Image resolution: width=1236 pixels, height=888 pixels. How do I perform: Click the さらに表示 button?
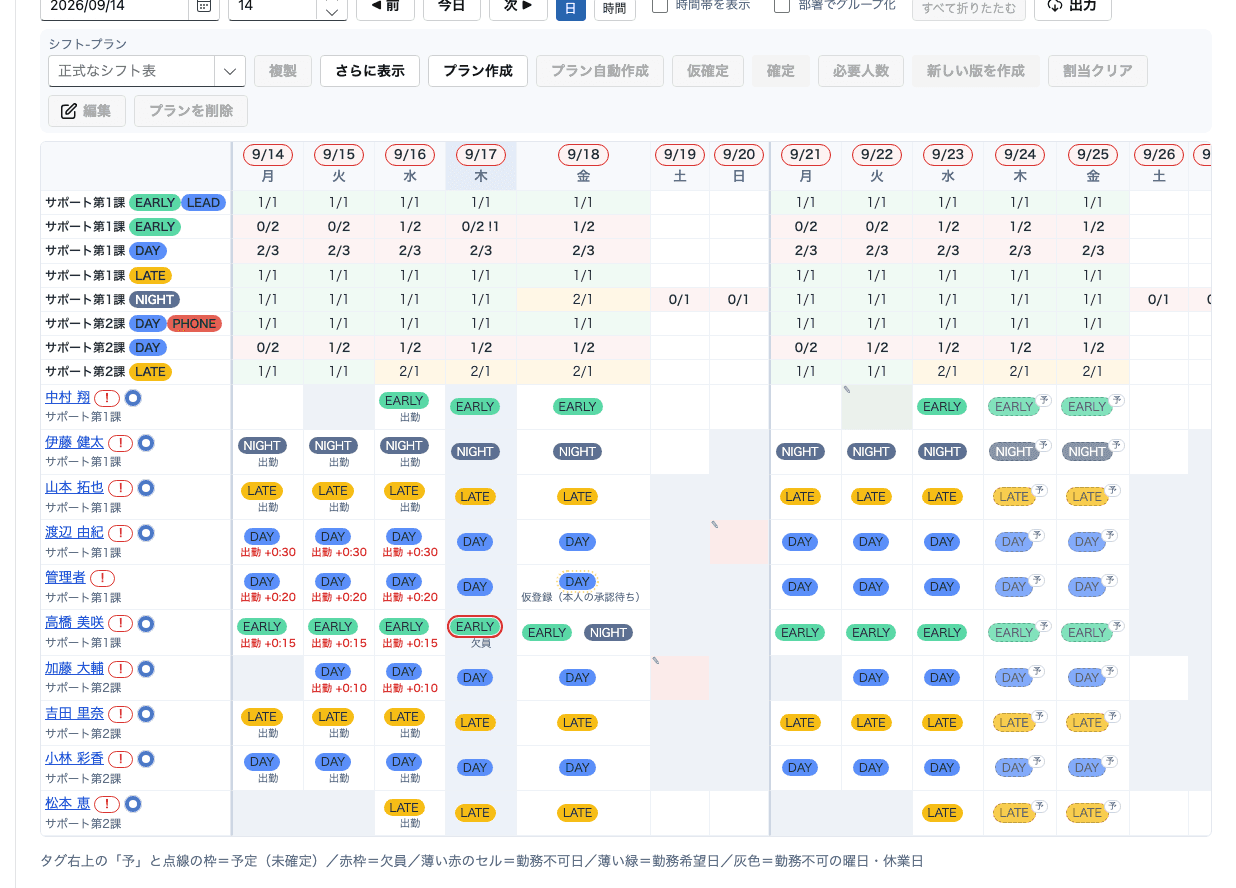tap(370, 71)
